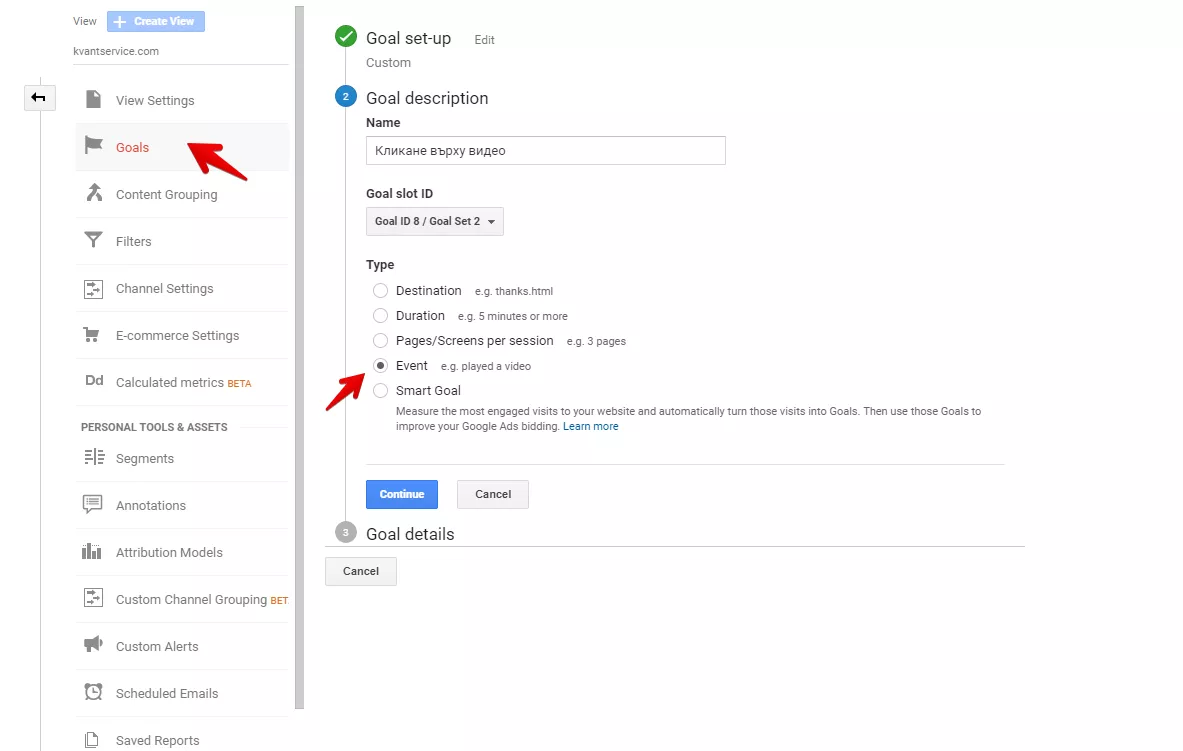
Task: Click the Scheduled Emails clock icon
Action: click(x=93, y=691)
